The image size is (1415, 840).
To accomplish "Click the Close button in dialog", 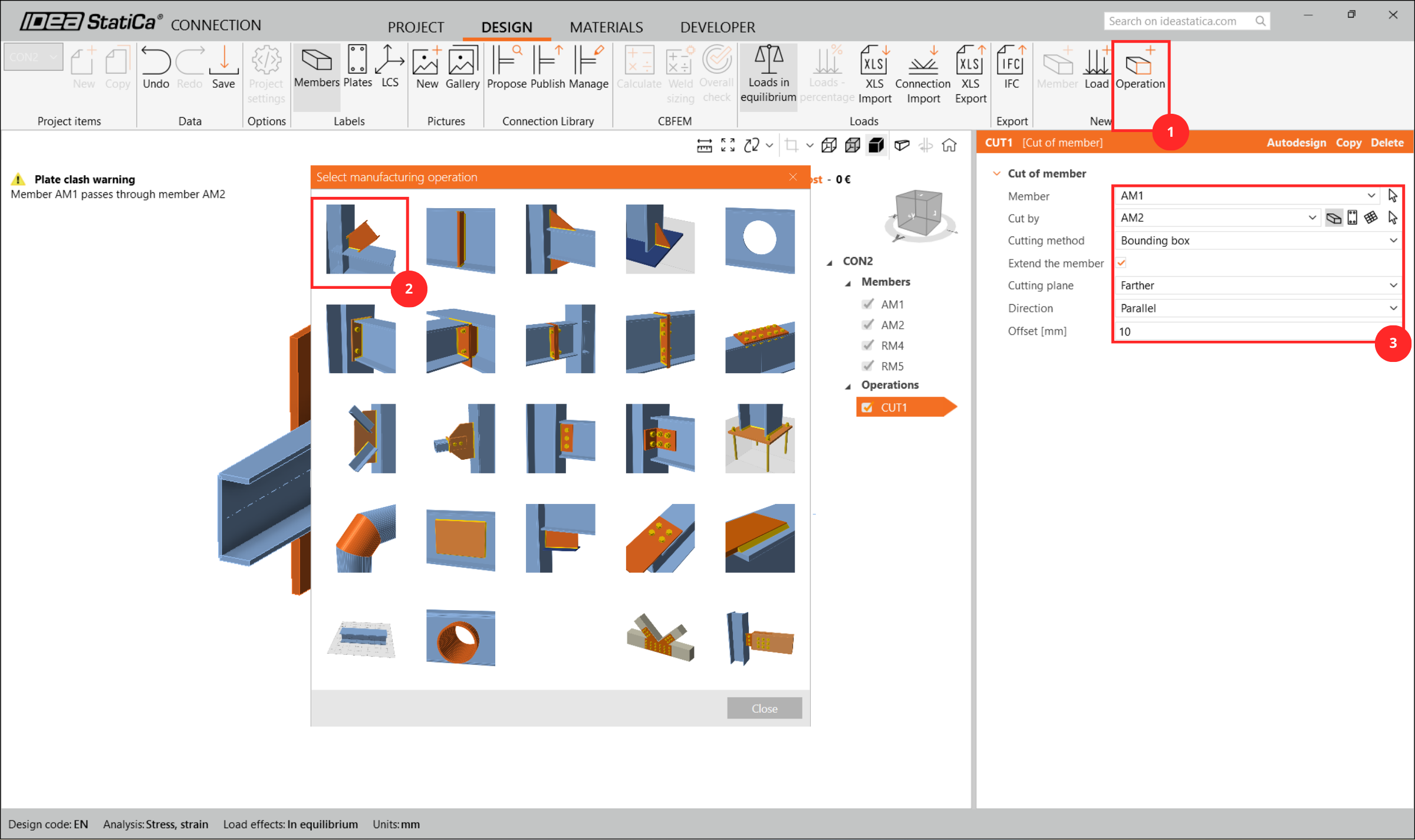I will pos(764,709).
